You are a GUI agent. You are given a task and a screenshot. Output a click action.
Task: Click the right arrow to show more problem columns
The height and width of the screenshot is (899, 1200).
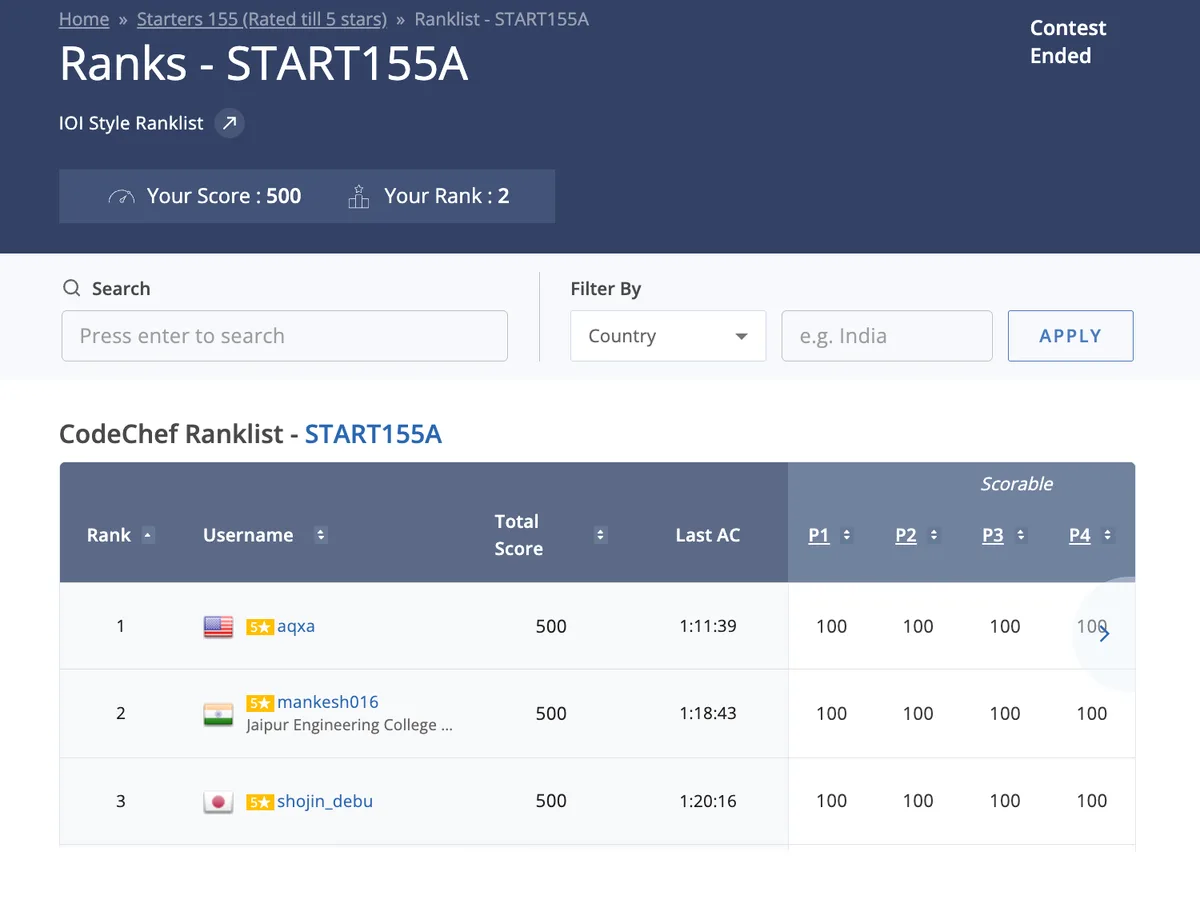(x=1104, y=634)
